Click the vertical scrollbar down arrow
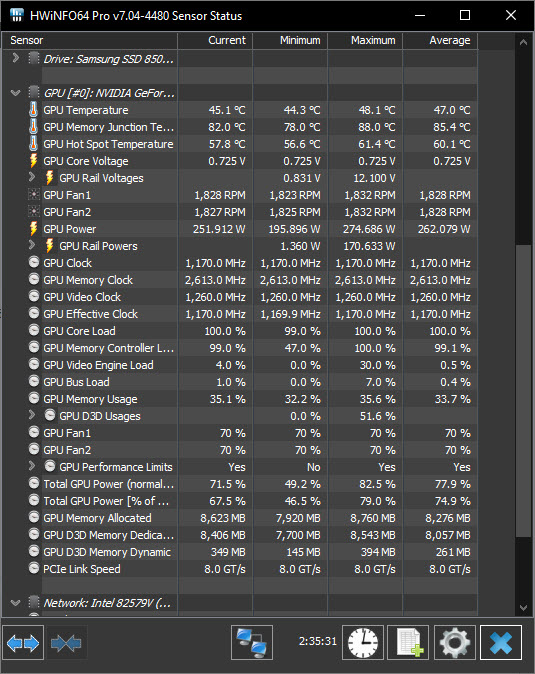This screenshot has height=674, width=535. [523, 607]
